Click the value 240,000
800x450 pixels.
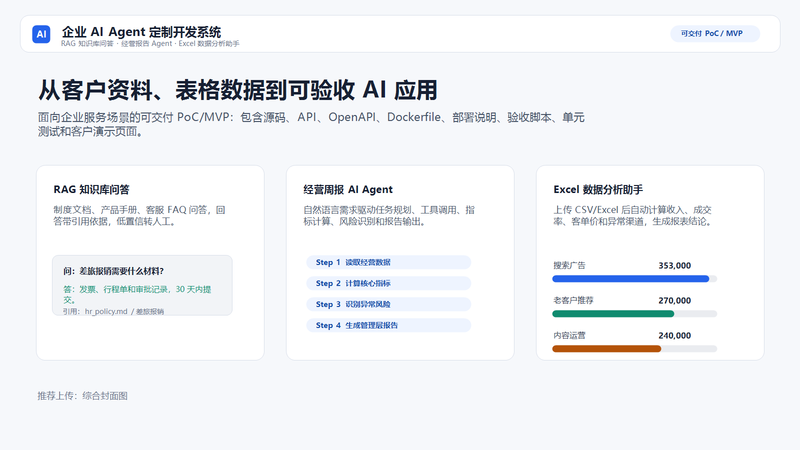pos(674,335)
